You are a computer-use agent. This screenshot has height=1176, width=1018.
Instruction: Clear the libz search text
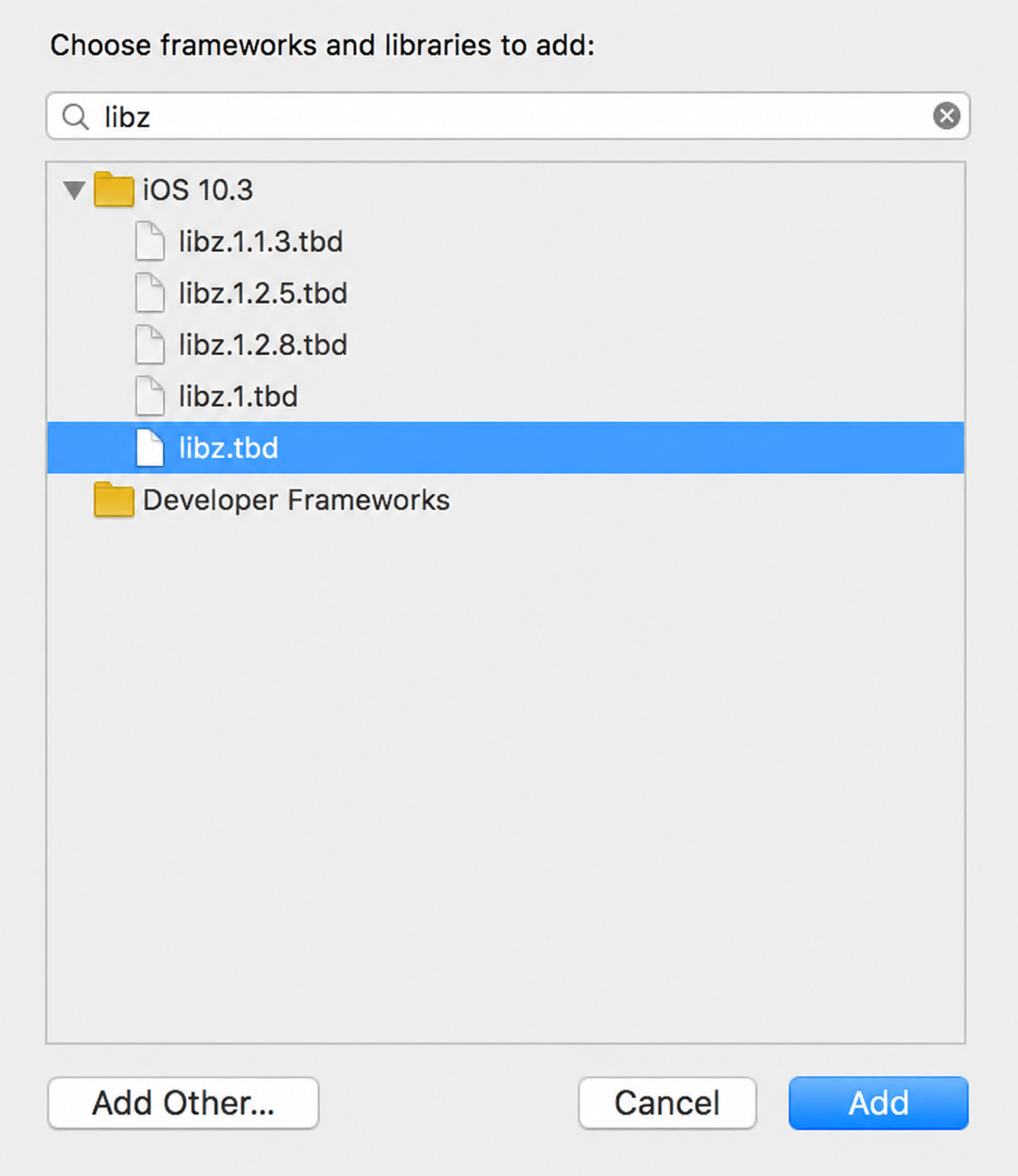click(x=946, y=115)
